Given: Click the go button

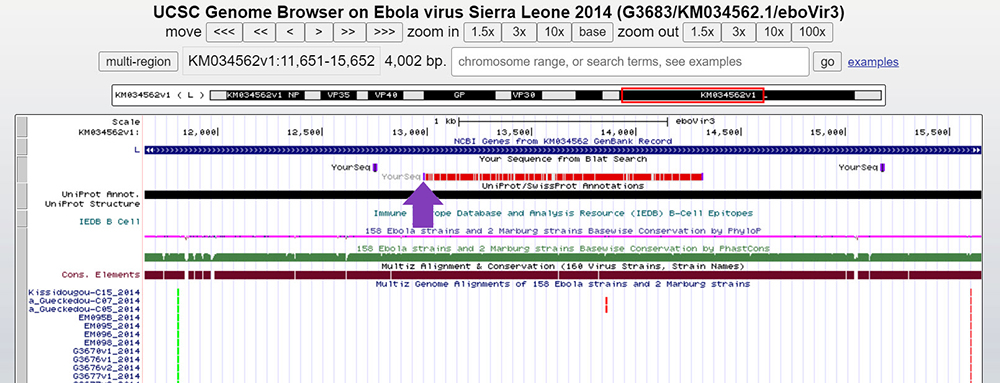Looking at the screenshot, I should (x=827, y=62).
